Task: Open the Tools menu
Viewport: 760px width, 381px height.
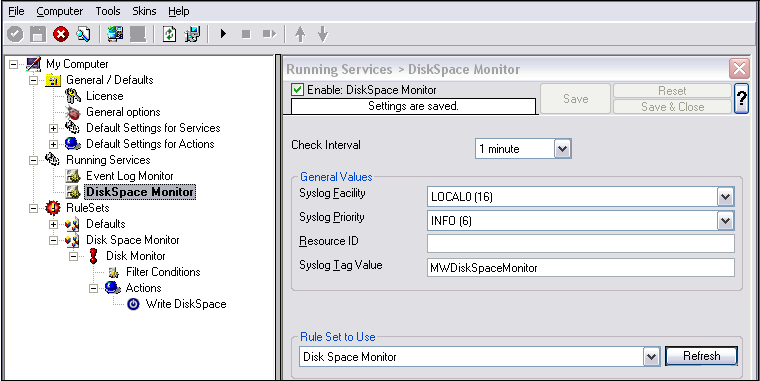Action: click(108, 11)
